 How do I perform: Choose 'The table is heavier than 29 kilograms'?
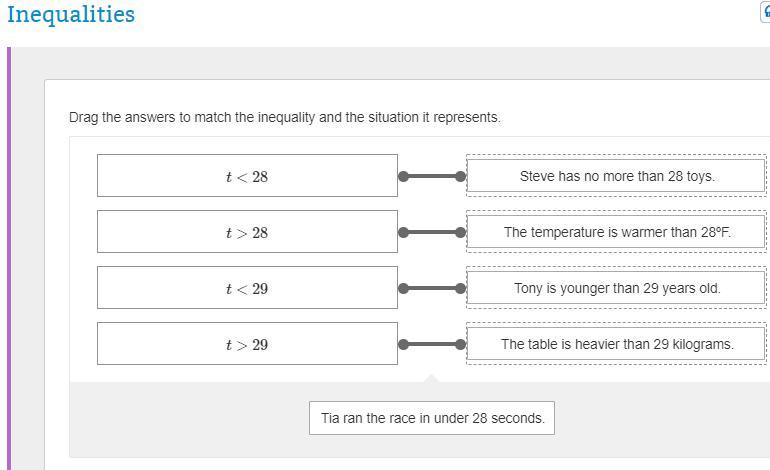[617, 344]
